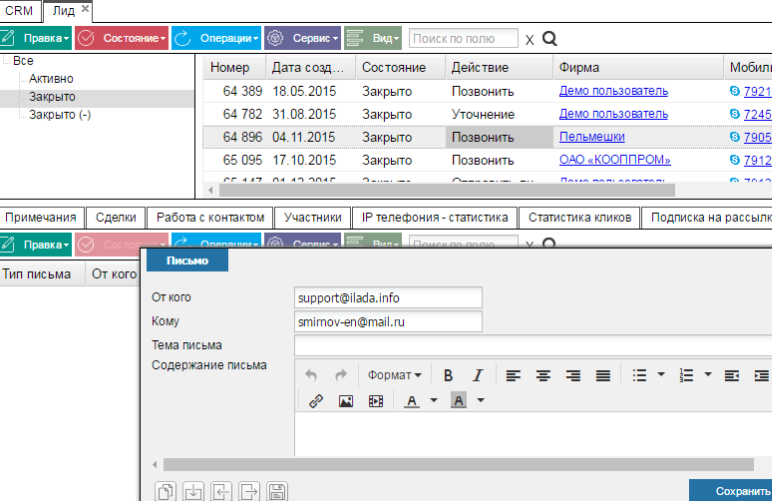Image resolution: width=772 pixels, height=501 pixels.
Task: Insert an image into the letter
Action: (346, 401)
